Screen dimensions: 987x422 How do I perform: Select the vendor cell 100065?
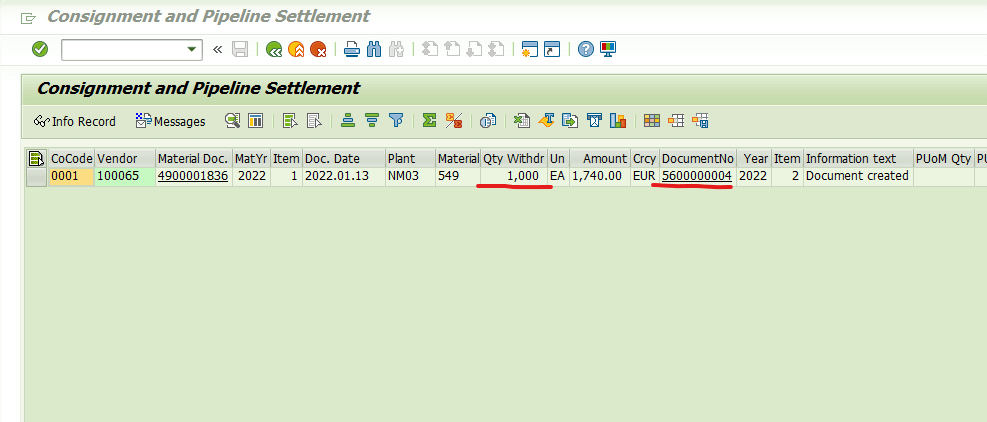pos(125,176)
